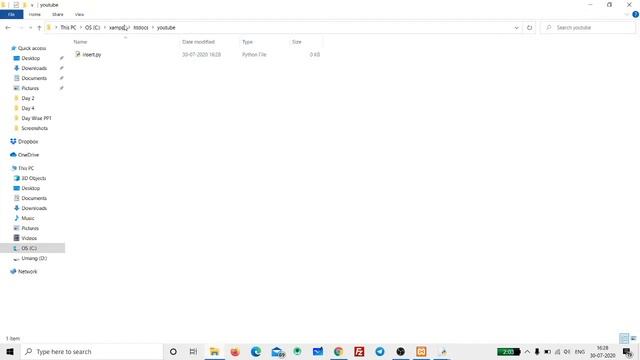Open Telegram from the taskbar

[380, 351]
